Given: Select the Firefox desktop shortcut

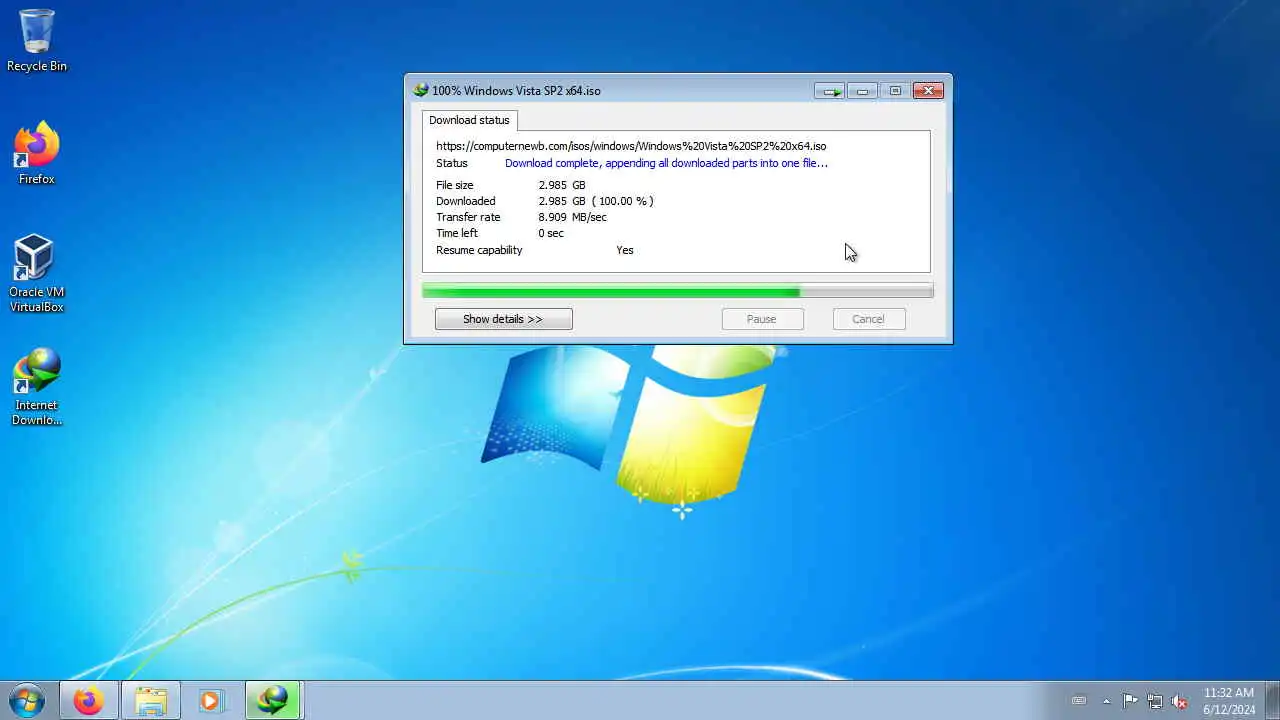Looking at the screenshot, I should pos(37,153).
